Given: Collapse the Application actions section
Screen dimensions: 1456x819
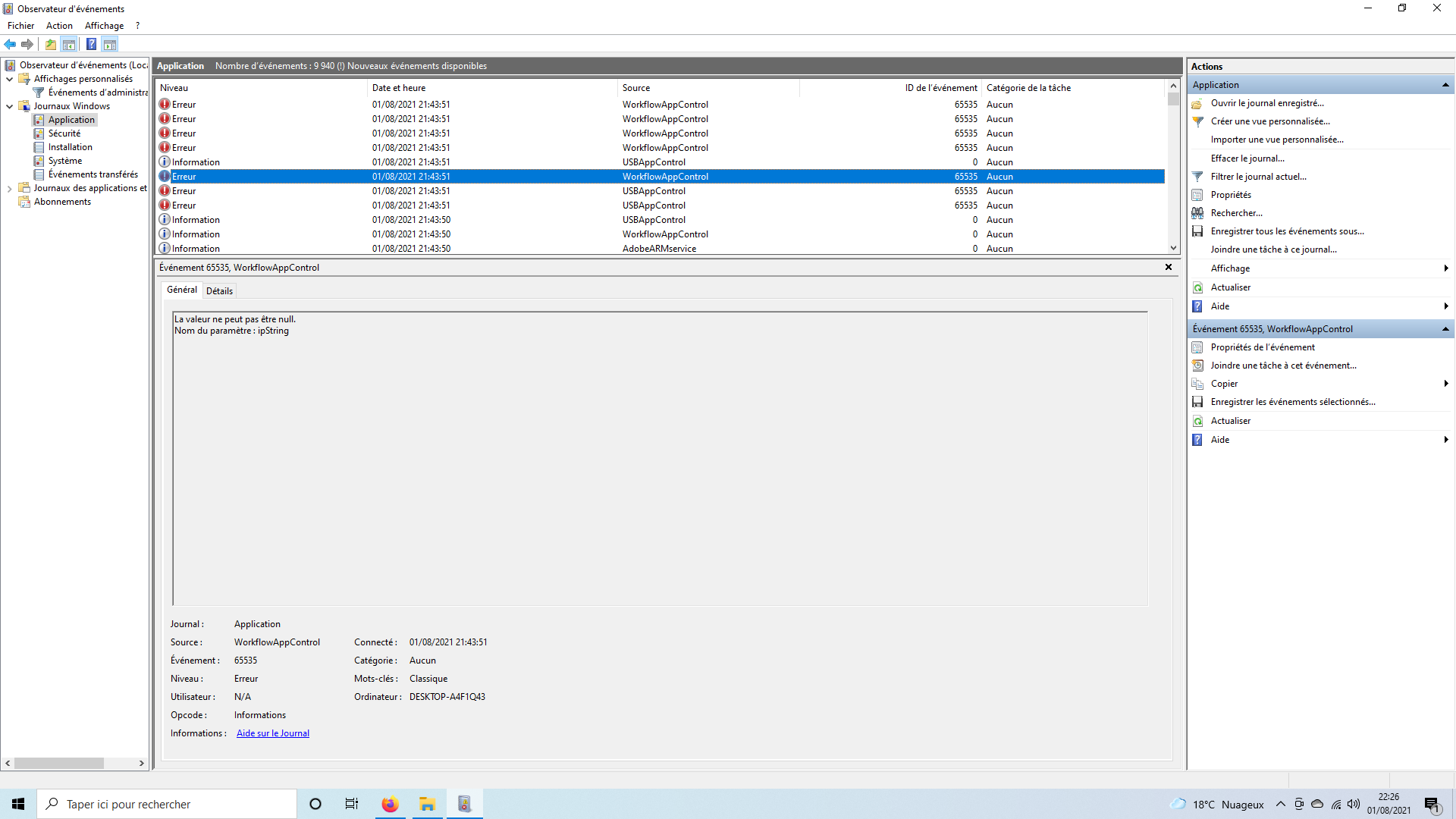Looking at the screenshot, I should point(1445,85).
